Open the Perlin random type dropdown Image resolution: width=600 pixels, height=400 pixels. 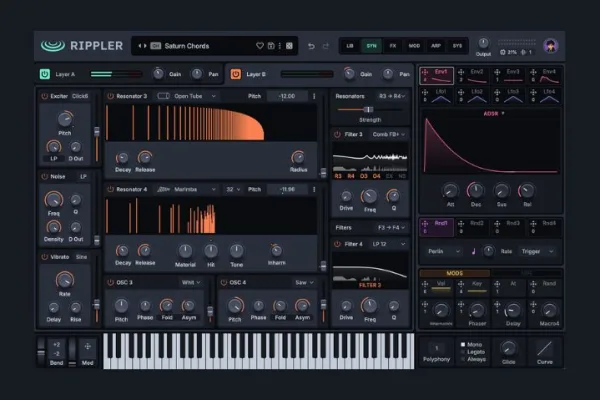444,251
